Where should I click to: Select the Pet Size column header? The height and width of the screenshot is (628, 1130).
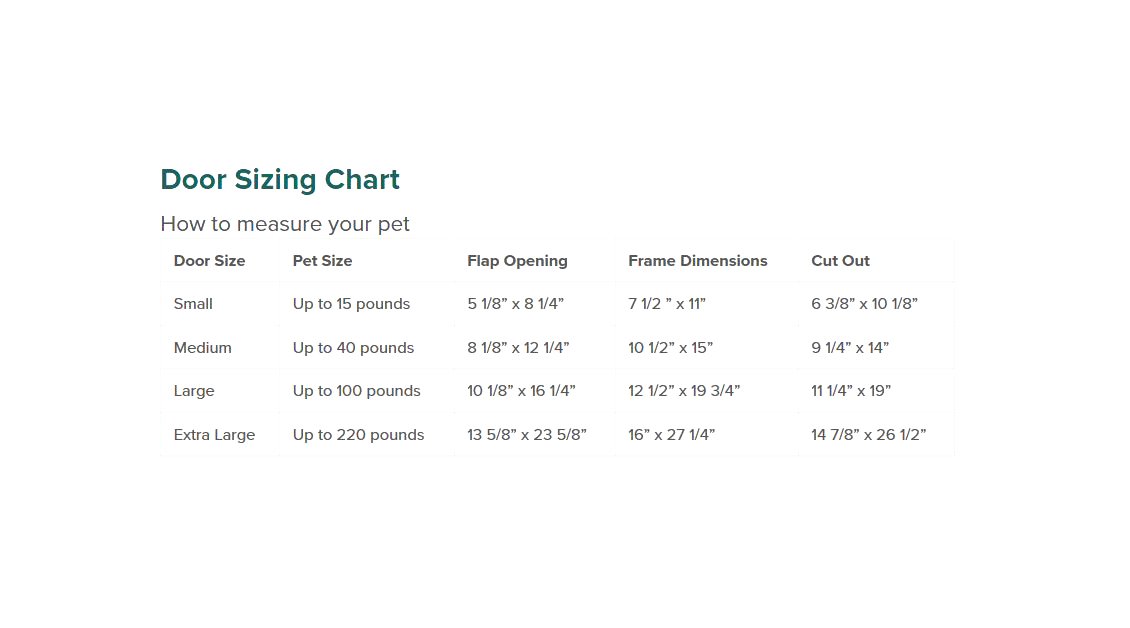tap(322, 261)
